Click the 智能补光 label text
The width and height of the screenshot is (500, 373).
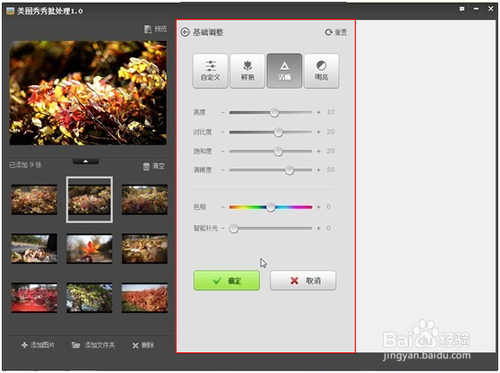[205, 228]
